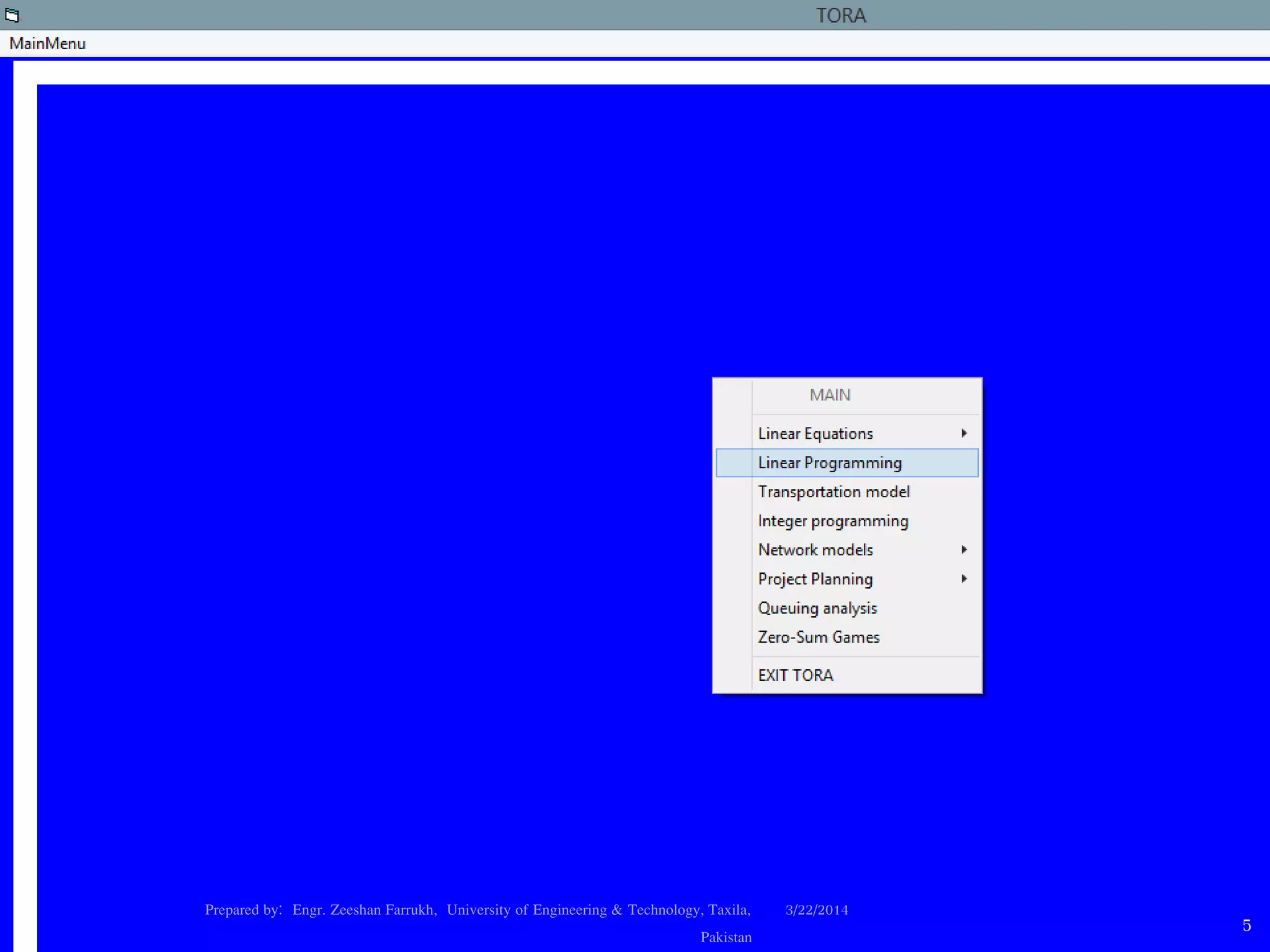Click EXIT TORA to quit
The width and height of the screenshot is (1270, 952).
[x=796, y=676]
